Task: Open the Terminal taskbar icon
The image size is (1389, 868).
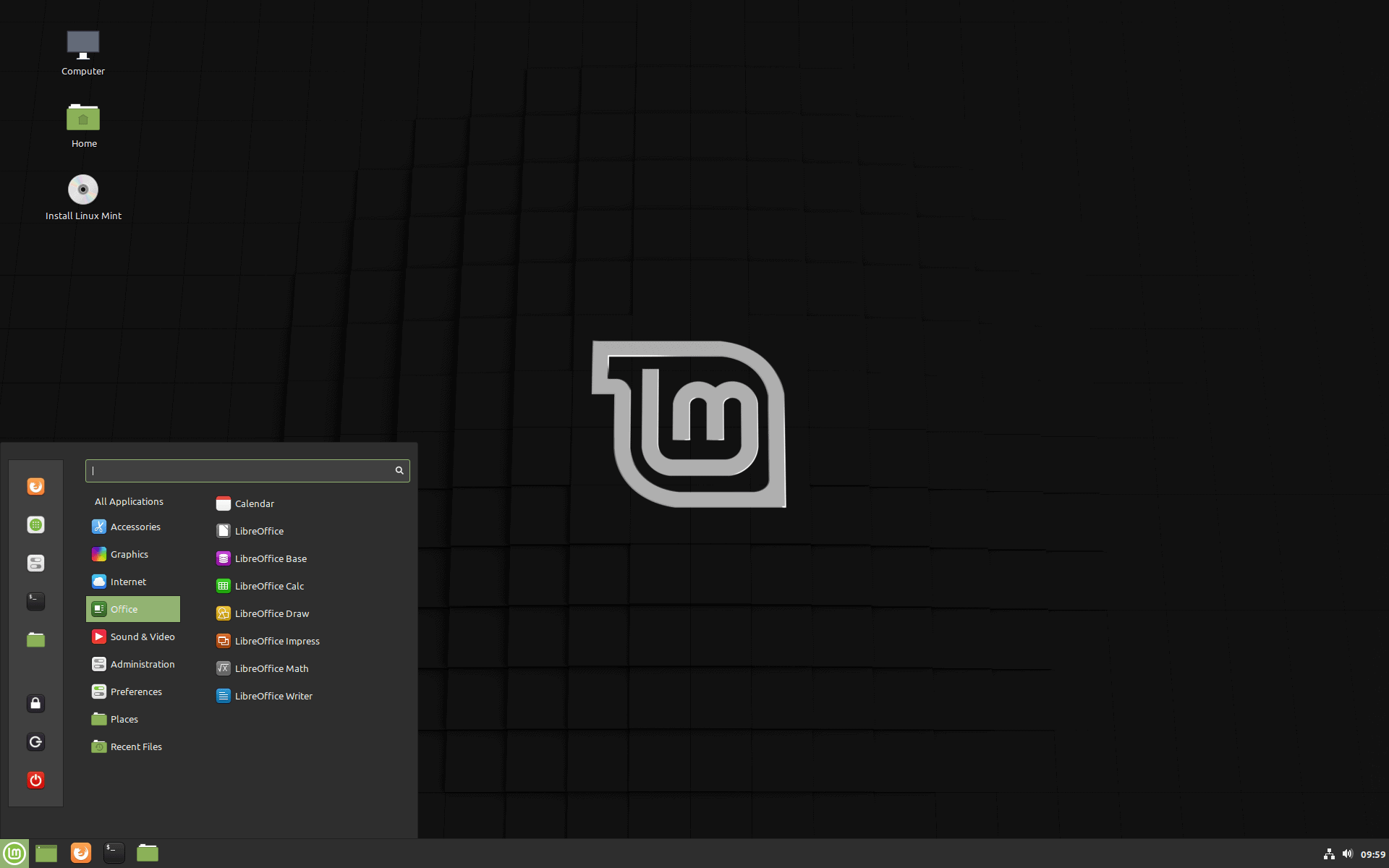Action: [x=113, y=852]
